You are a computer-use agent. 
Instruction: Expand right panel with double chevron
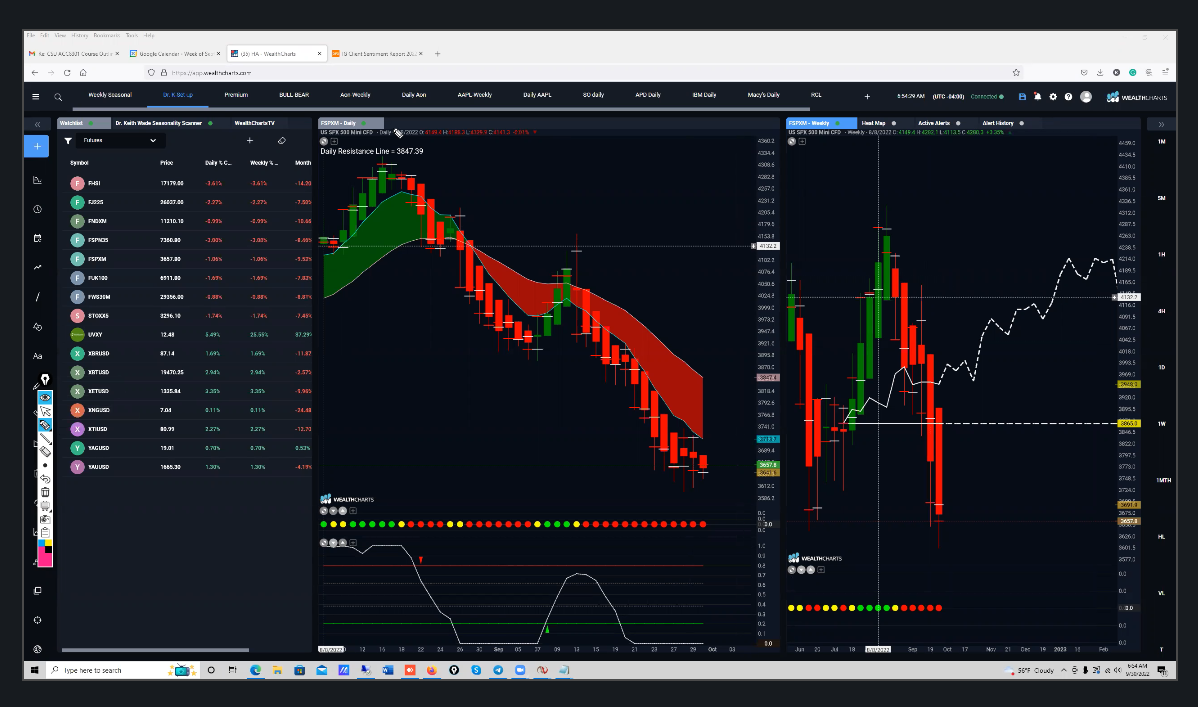[1161, 124]
